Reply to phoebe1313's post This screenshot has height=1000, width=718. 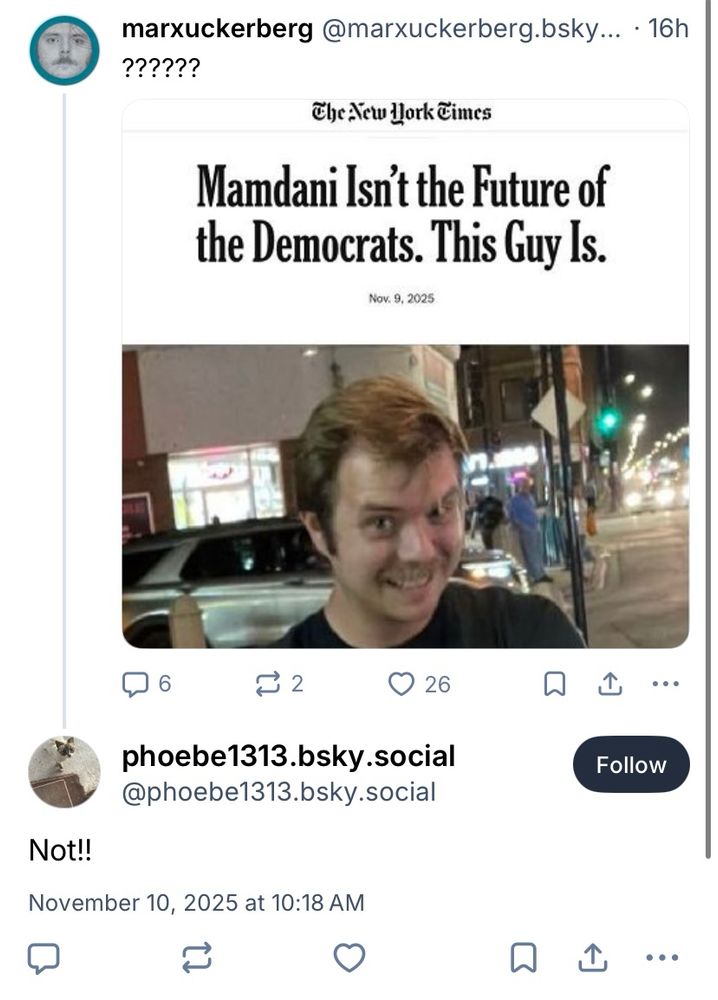(x=42, y=959)
